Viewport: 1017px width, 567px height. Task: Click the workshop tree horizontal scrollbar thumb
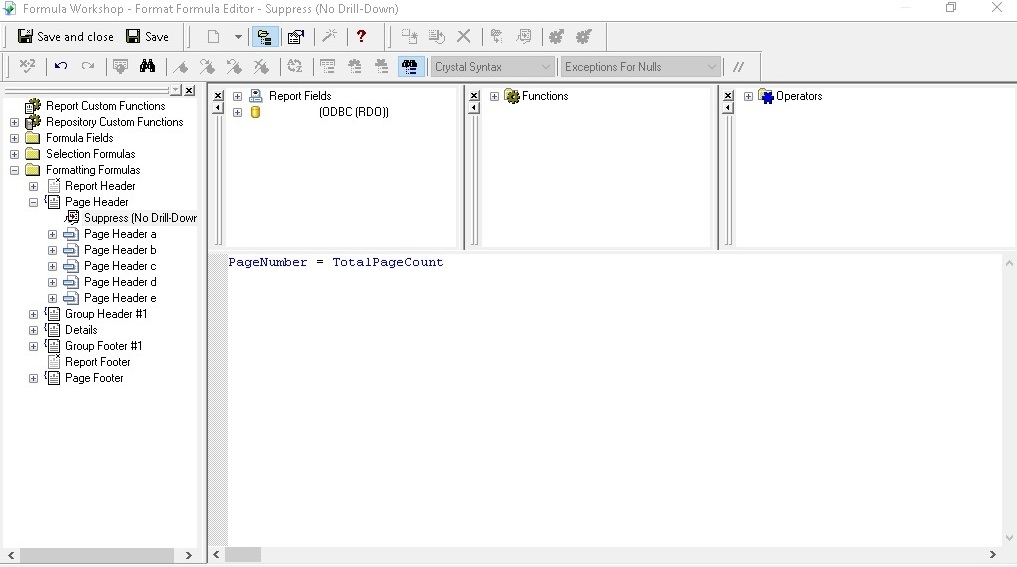(97, 555)
